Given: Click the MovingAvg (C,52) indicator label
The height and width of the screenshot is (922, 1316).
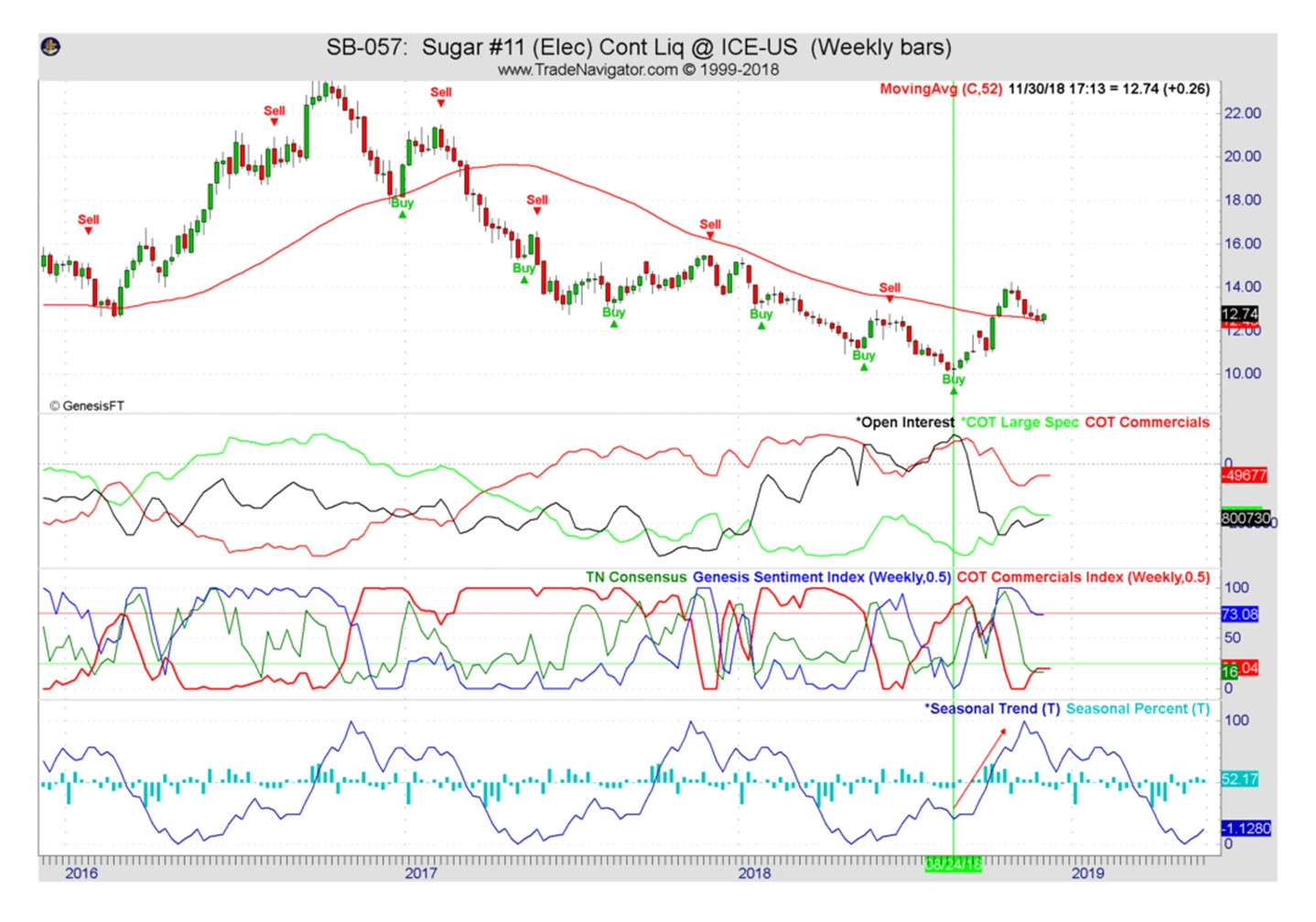Looking at the screenshot, I should point(941,89).
